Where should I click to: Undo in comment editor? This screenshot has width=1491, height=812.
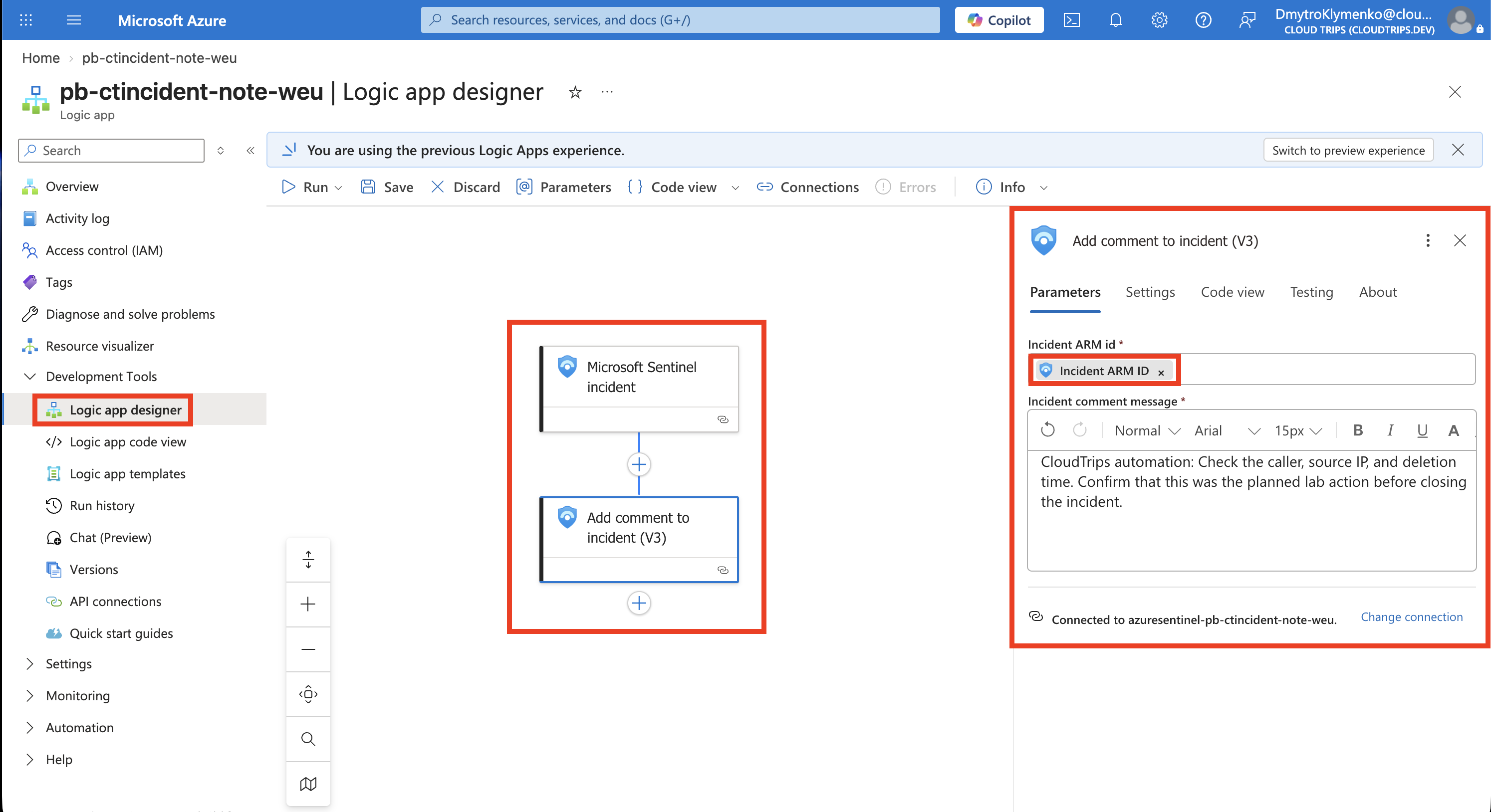[1047, 430]
